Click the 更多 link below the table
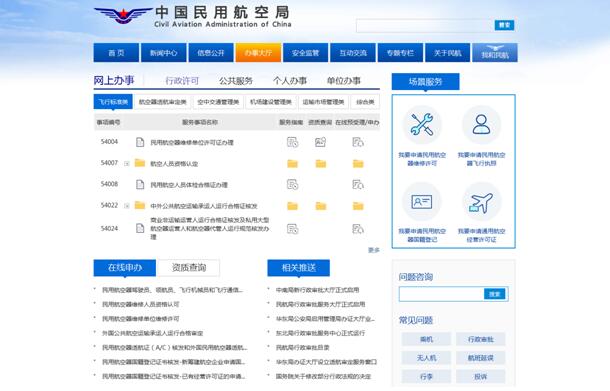 click(374, 250)
